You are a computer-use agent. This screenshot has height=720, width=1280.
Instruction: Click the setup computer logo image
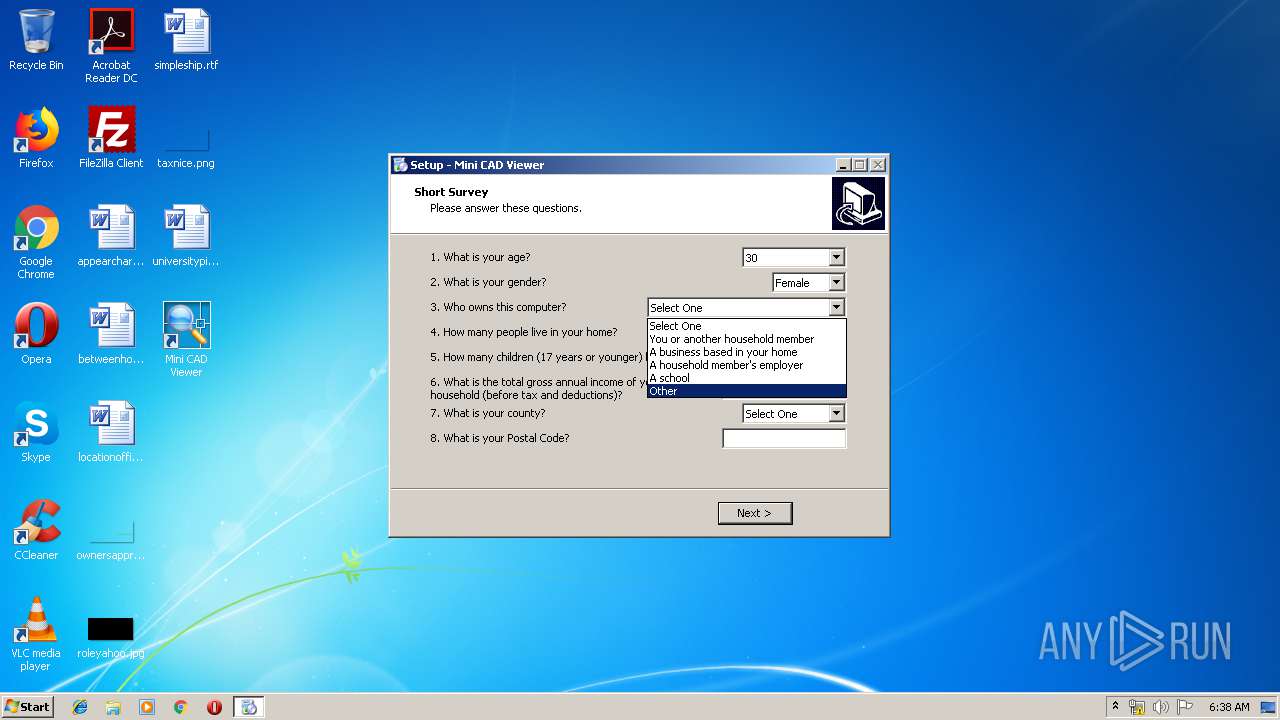858,204
